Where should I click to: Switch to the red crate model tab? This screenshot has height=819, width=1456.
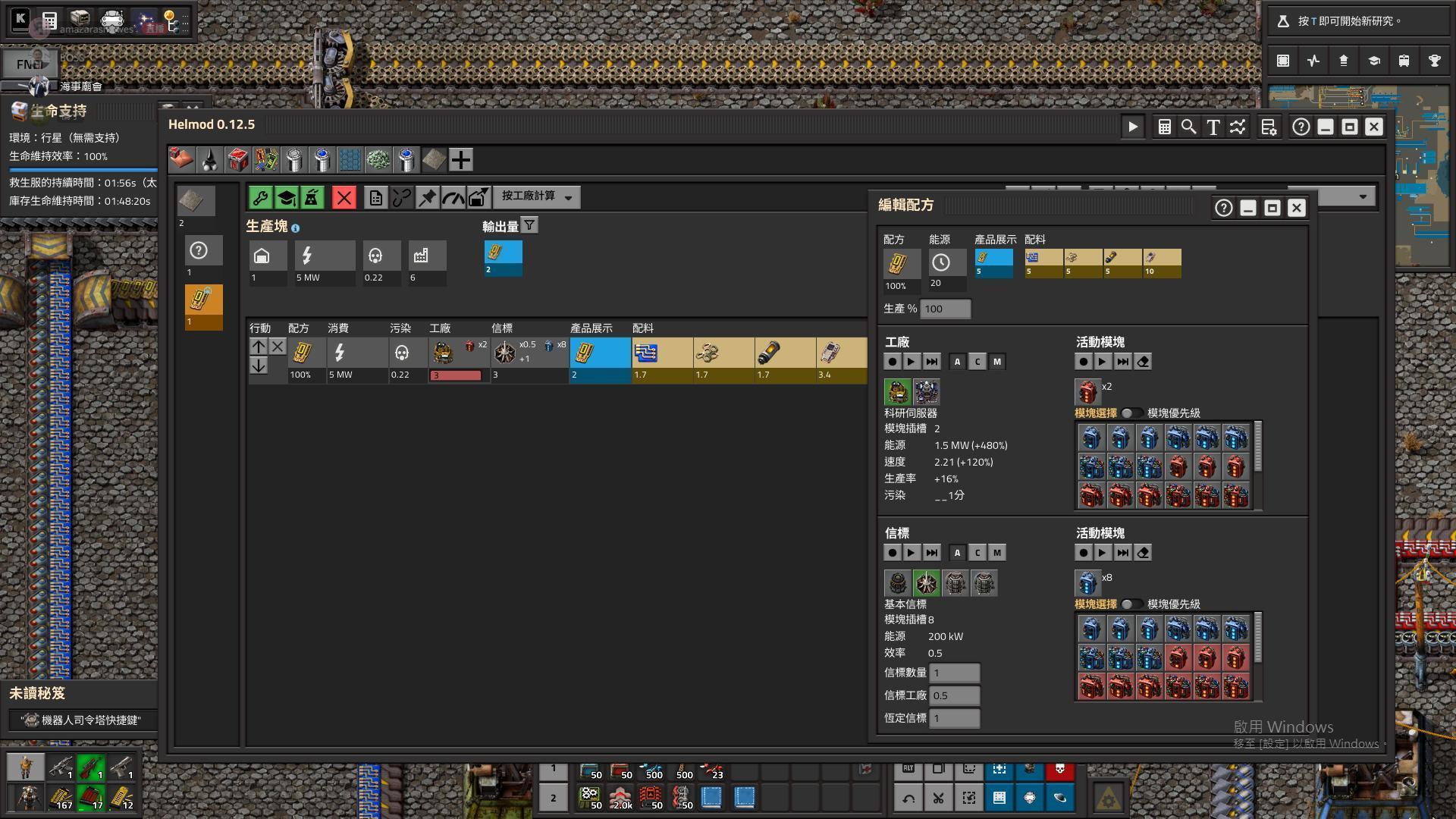237,160
